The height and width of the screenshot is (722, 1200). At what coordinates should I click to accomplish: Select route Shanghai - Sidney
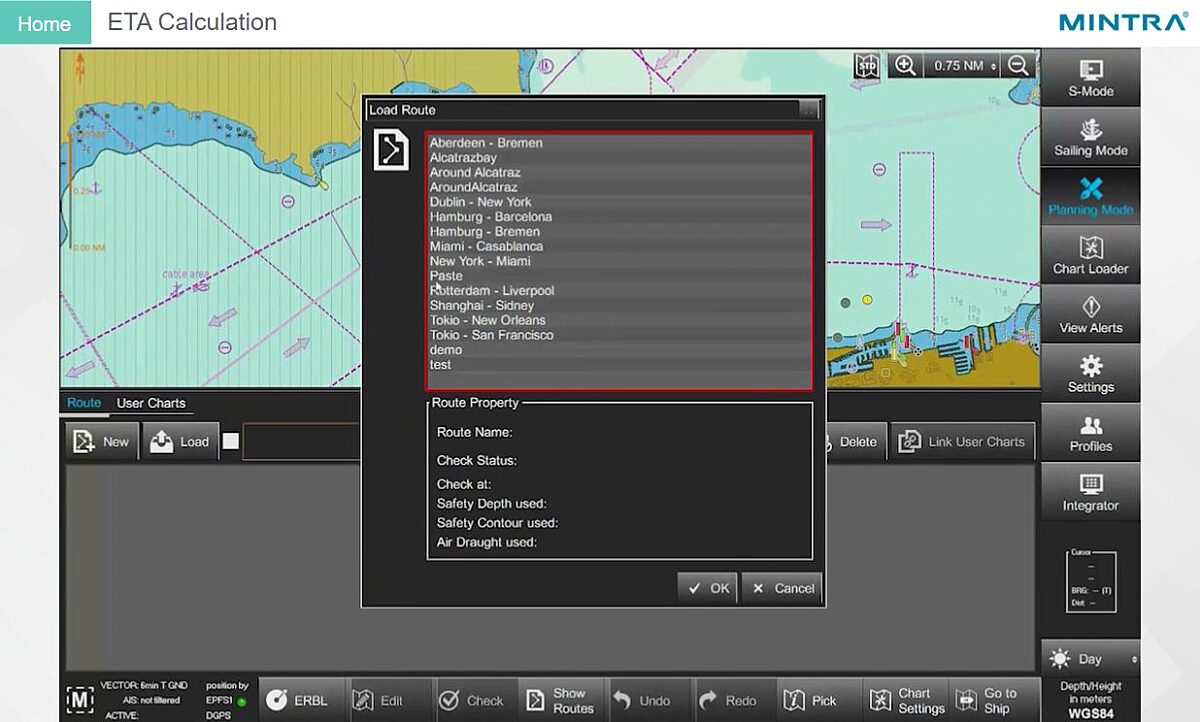pos(618,306)
